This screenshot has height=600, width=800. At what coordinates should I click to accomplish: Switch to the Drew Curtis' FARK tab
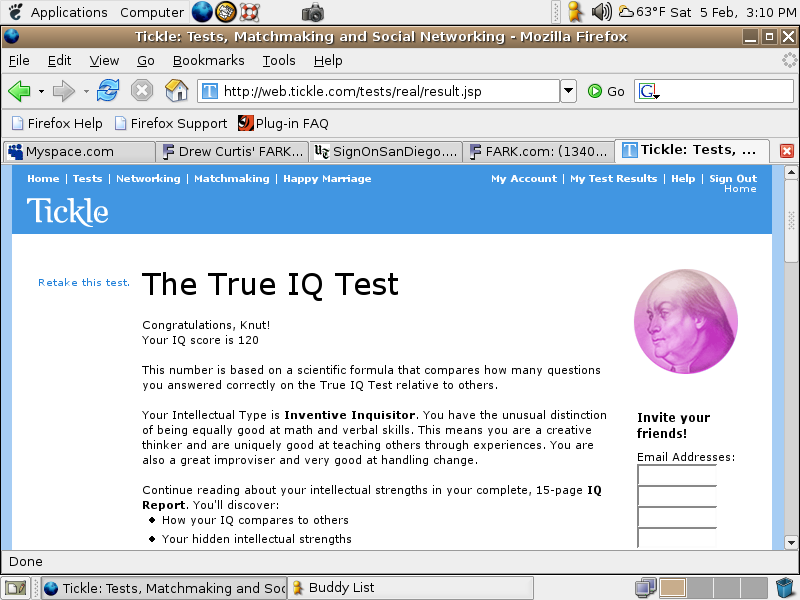coord(232,152)
